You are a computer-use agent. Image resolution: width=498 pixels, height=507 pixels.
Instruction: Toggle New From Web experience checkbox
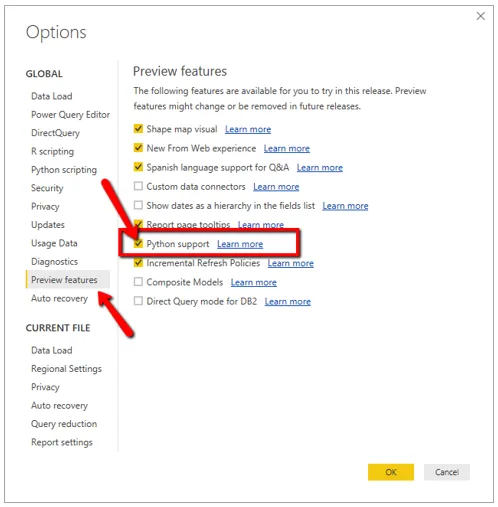(138, 147)
